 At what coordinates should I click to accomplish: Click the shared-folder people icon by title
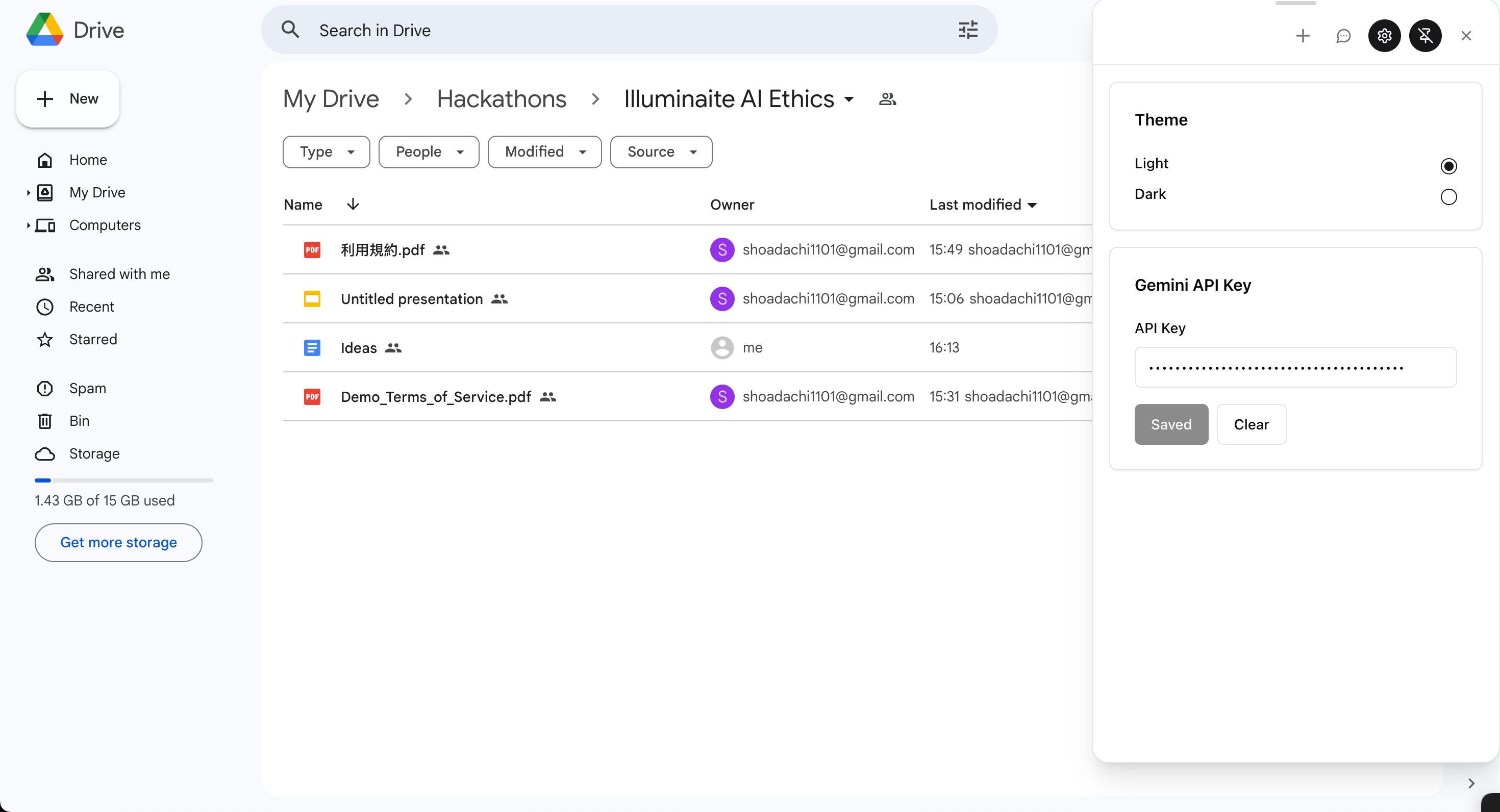coord(887,99)
